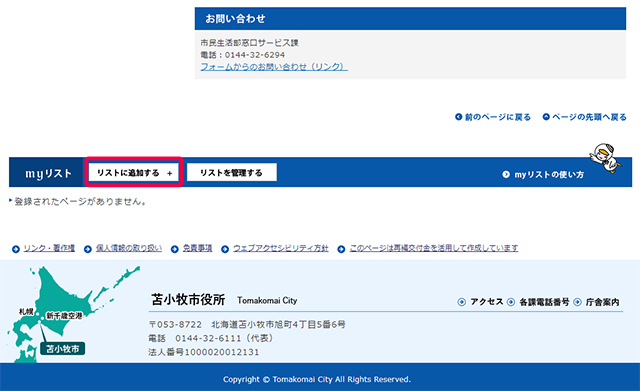
Task: Open the ウェブアクセシビリティ方針 link
Action: [281, 248]
